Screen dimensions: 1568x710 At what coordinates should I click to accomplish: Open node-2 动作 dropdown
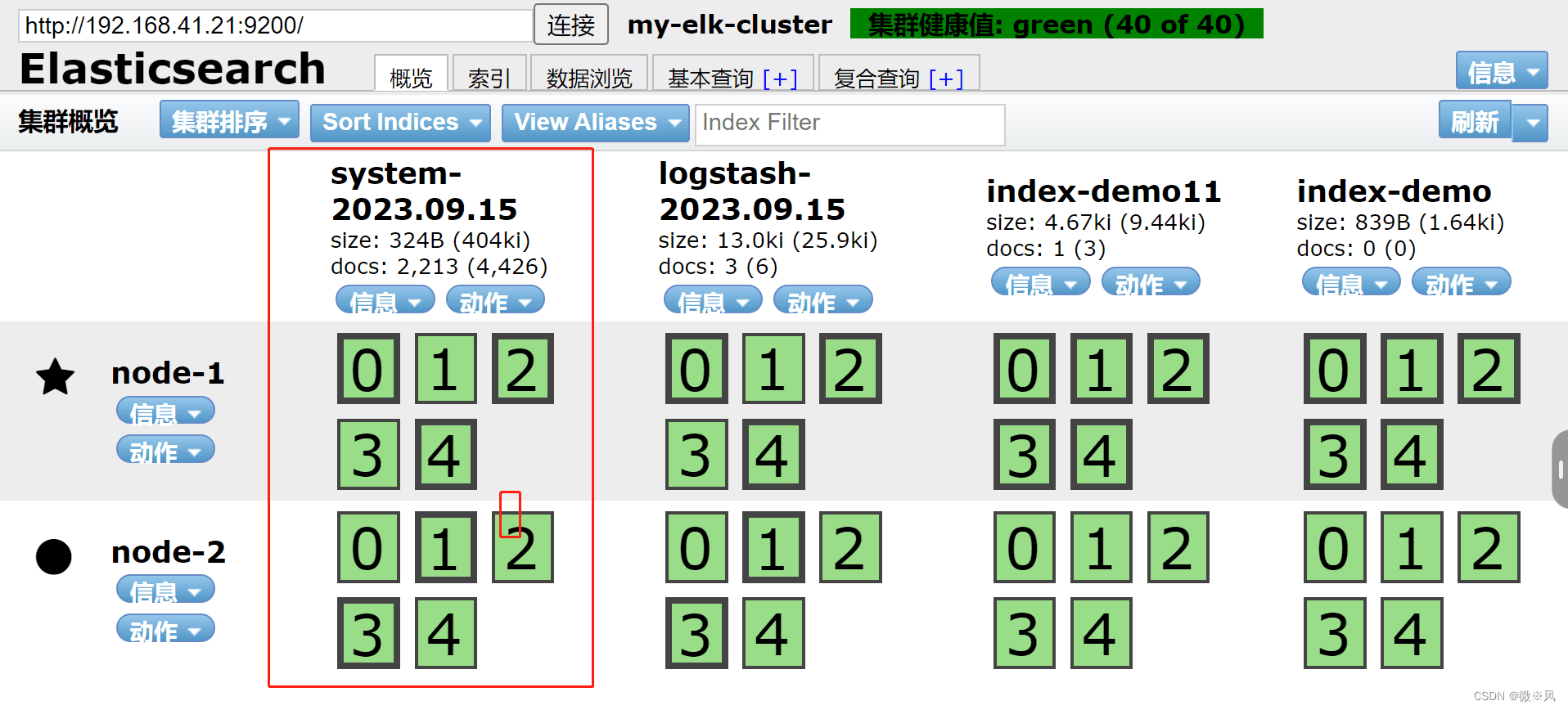[166, 629]
